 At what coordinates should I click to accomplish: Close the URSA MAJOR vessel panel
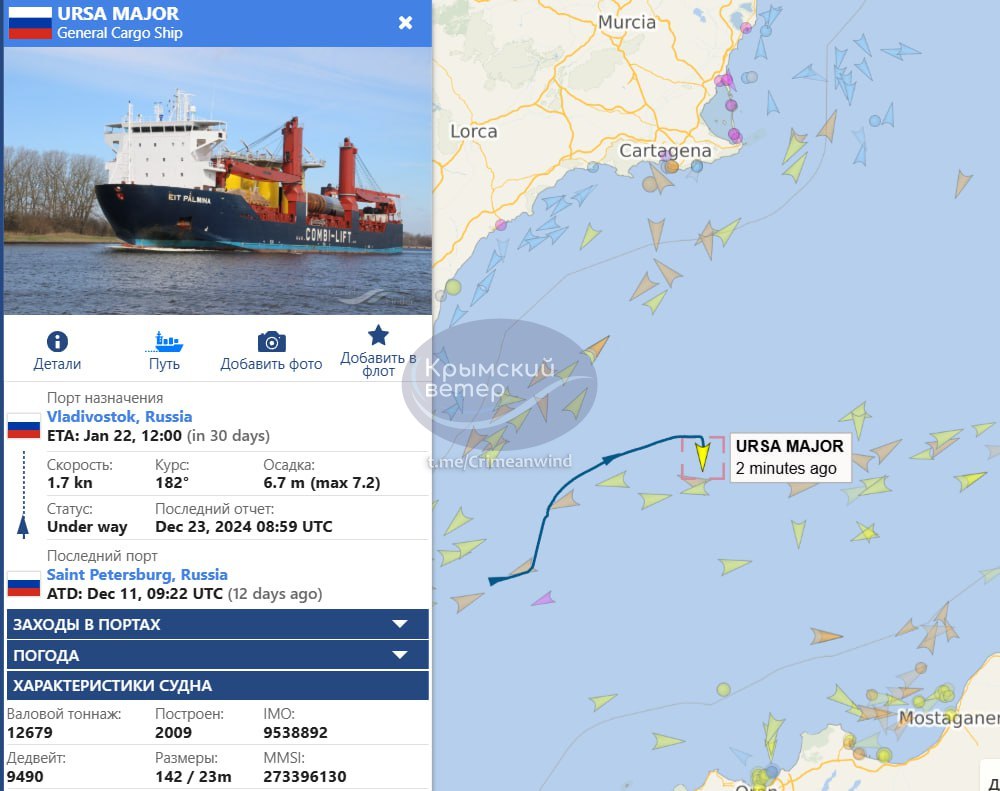tap(405, 23)
